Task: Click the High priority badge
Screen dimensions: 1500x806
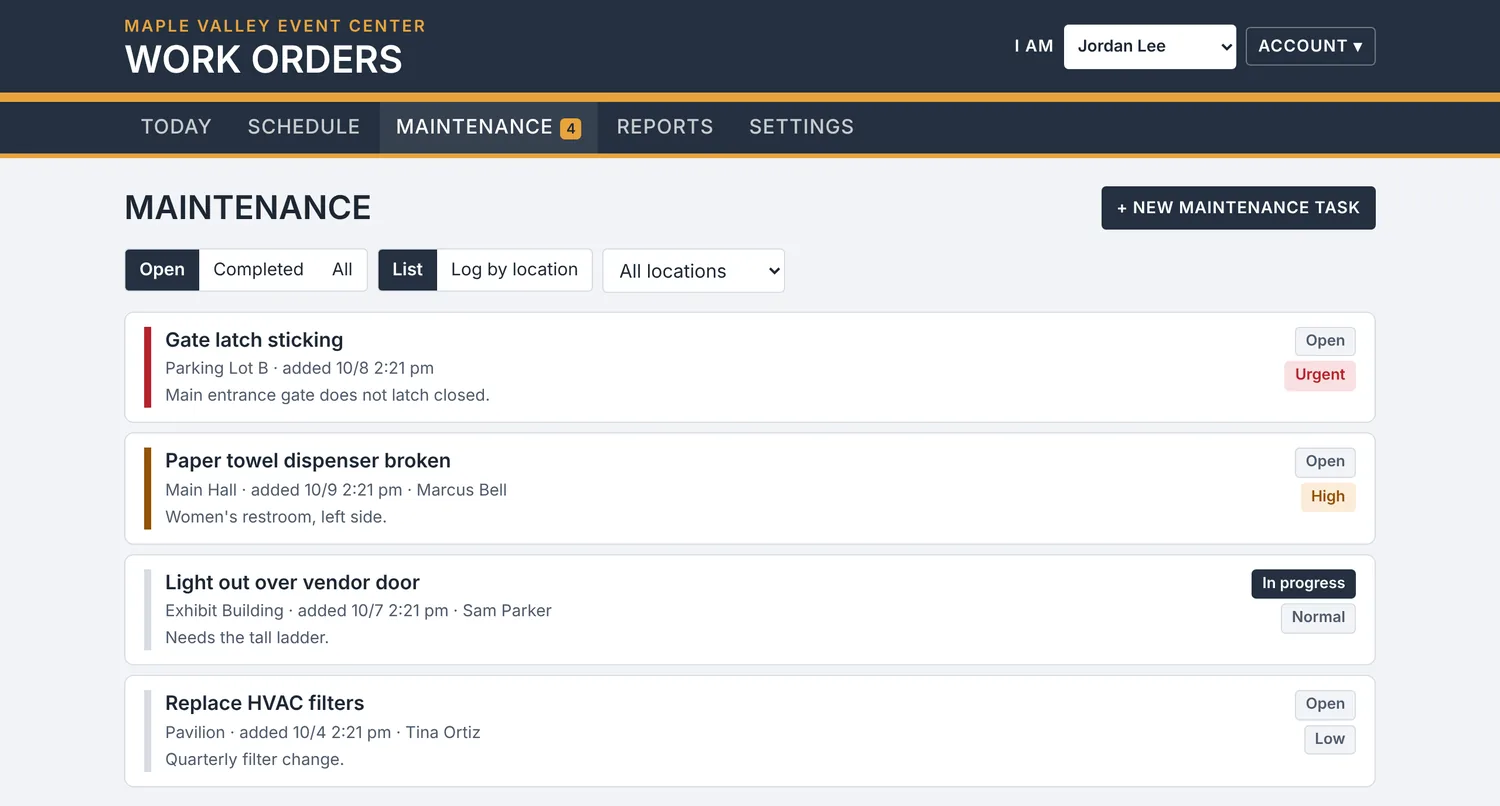Action: (x=1328, y=497)
